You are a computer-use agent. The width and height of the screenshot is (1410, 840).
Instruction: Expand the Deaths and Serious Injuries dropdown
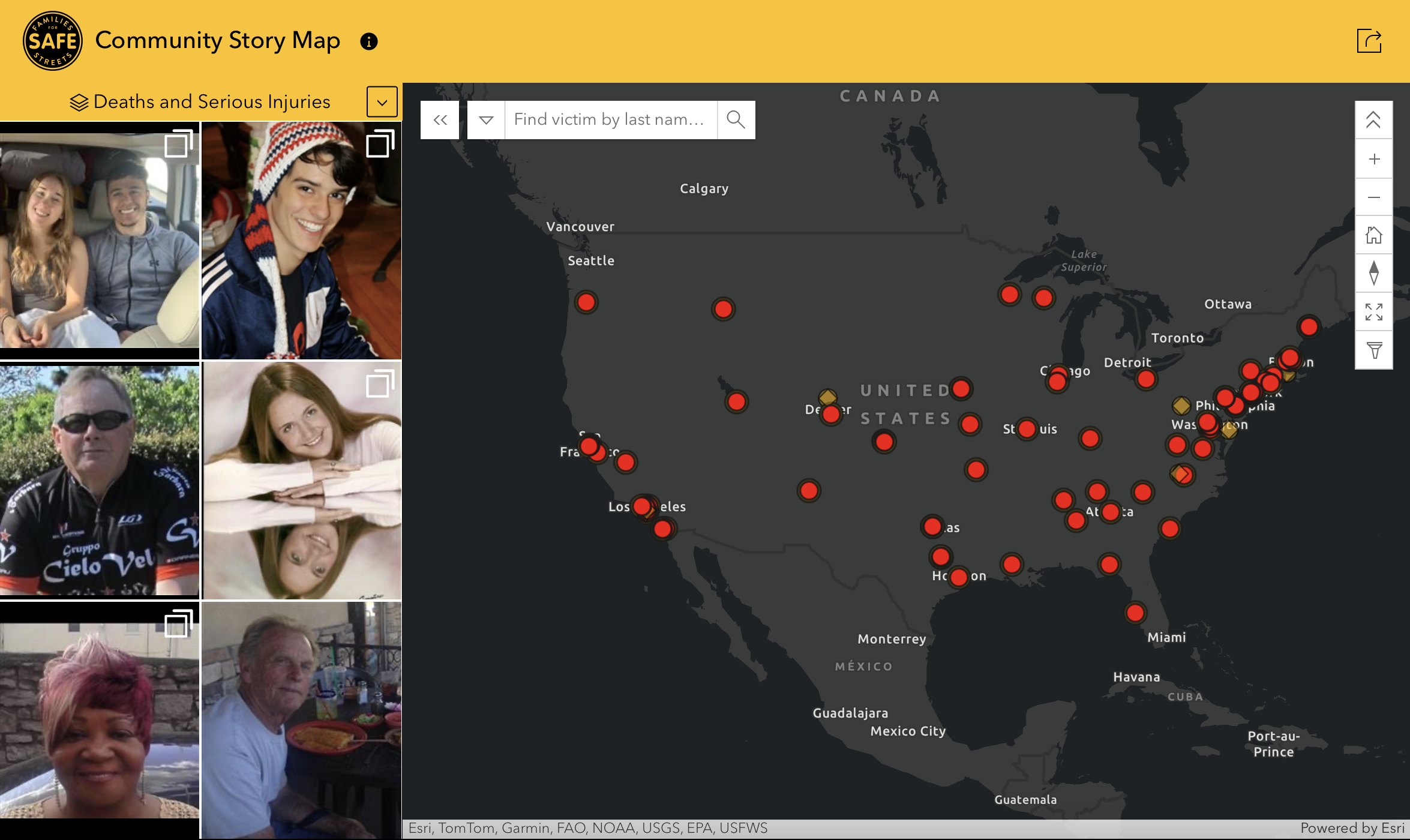tap(382, 102)
